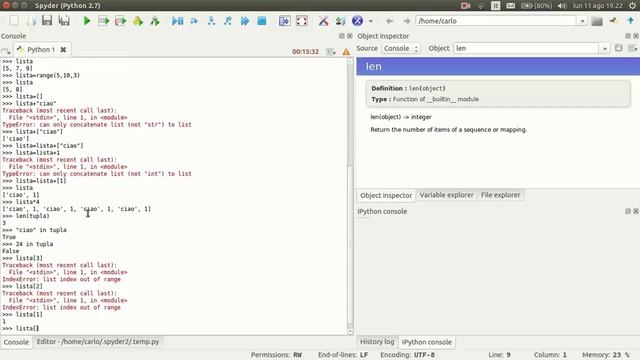Open the Editor temp.py tab

pyautogui.click(x=98, y=342)
